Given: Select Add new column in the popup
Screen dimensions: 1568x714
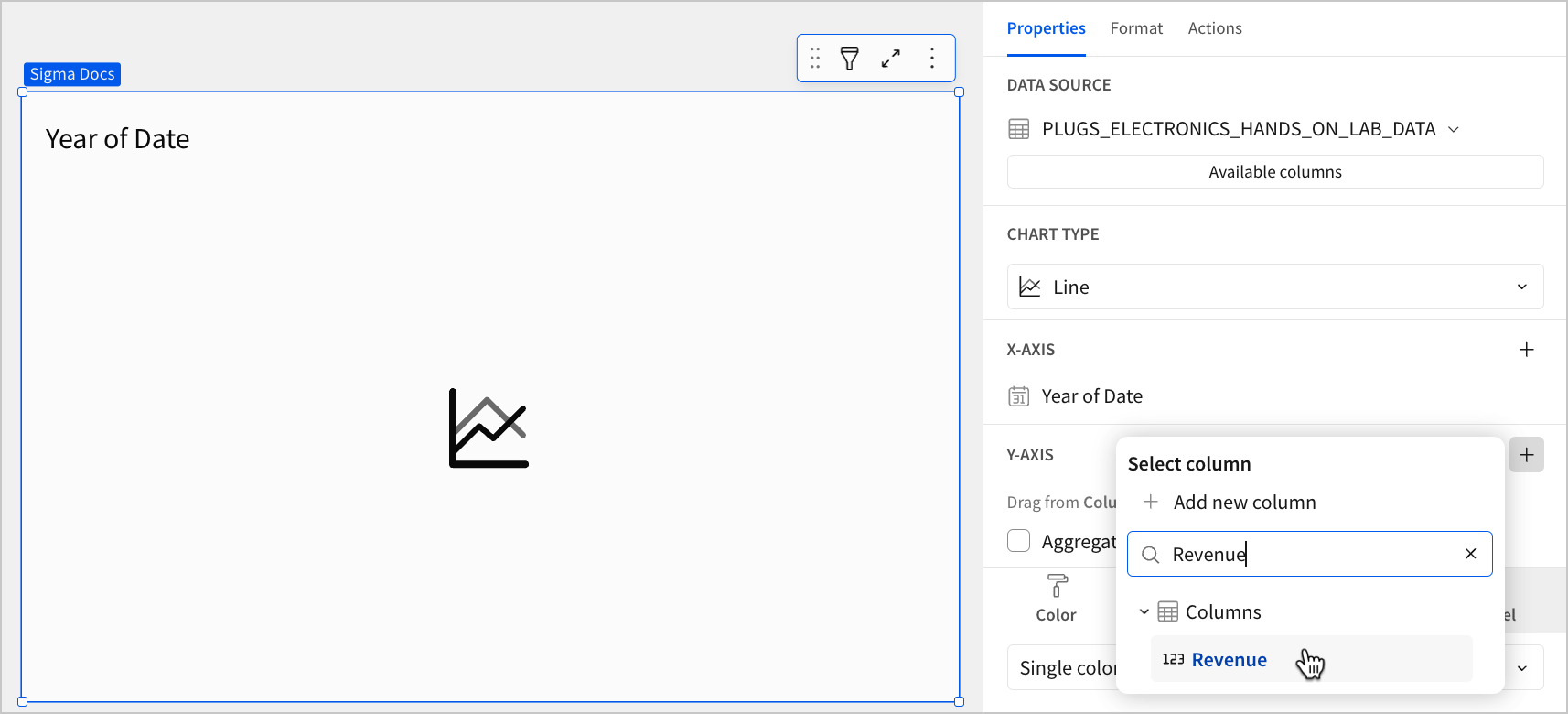Looking at the screenshot, I should [1244, 502].
